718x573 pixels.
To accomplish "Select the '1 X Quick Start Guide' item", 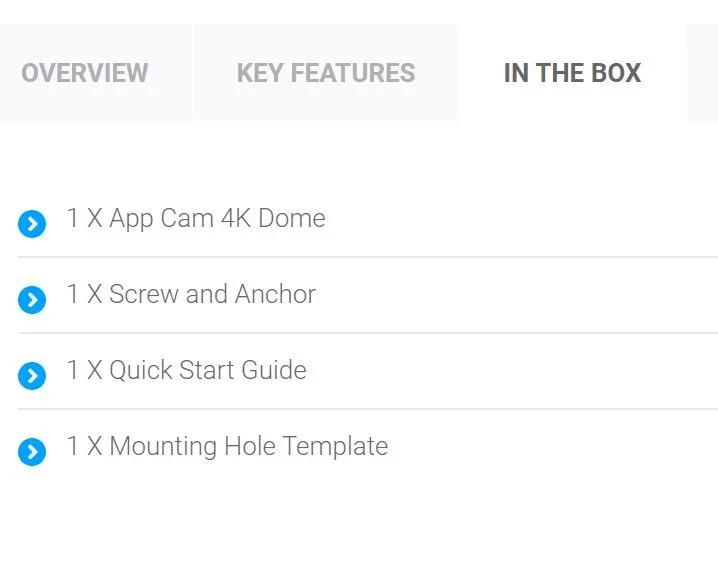I will click(x=187, y=370).
